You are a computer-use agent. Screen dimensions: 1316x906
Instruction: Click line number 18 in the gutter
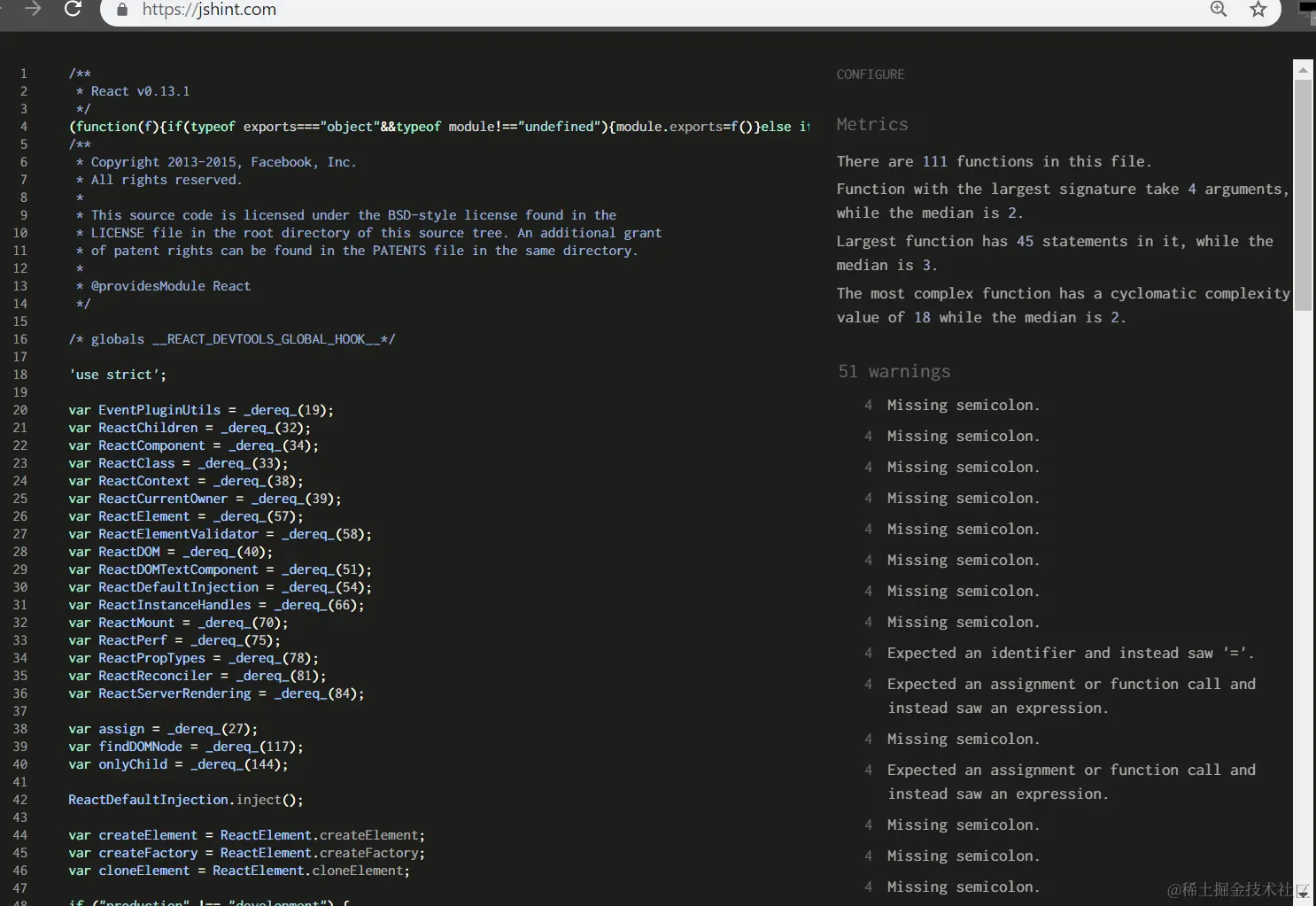(20, 375)
